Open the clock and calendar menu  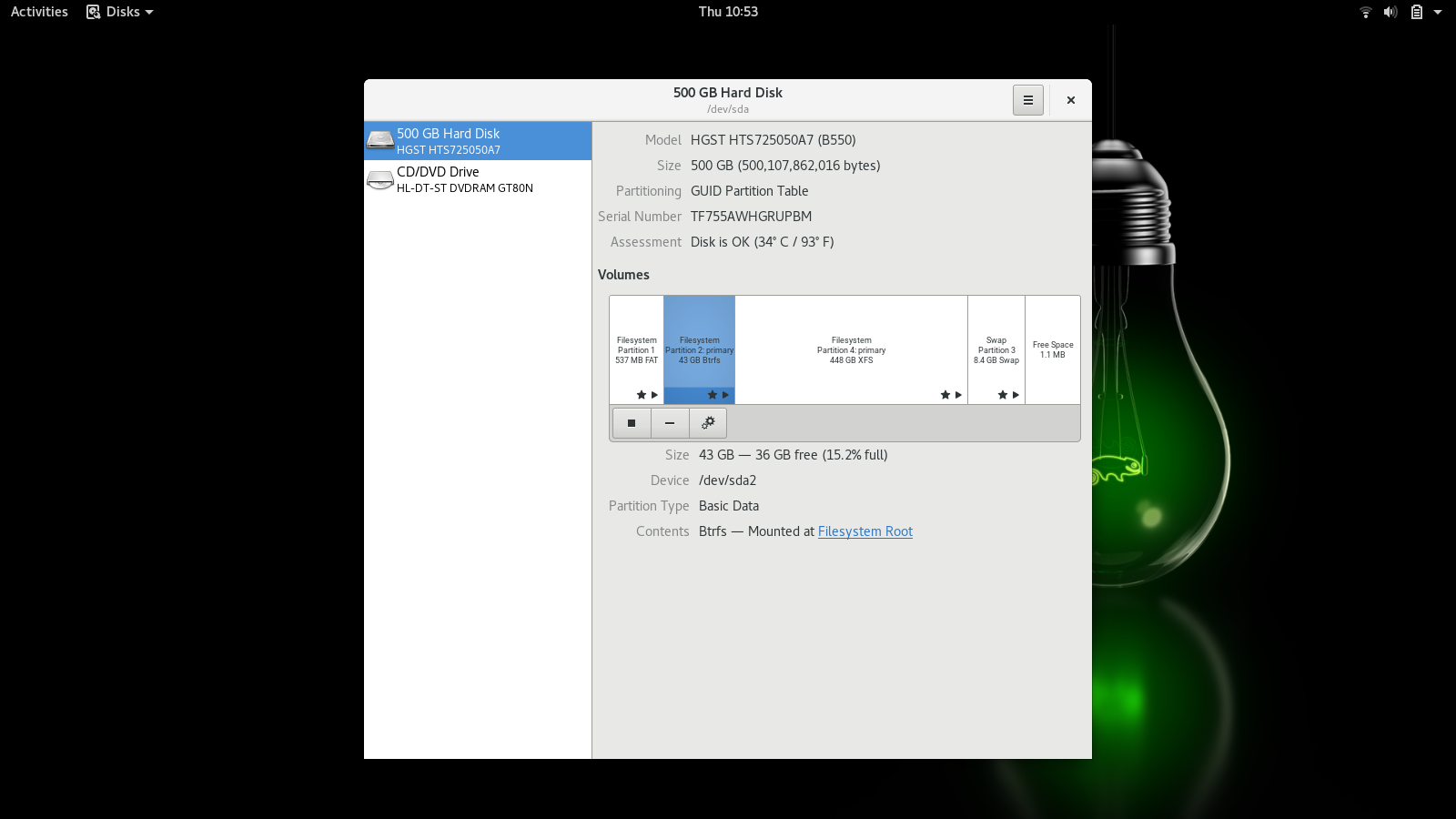pos(728,12)
